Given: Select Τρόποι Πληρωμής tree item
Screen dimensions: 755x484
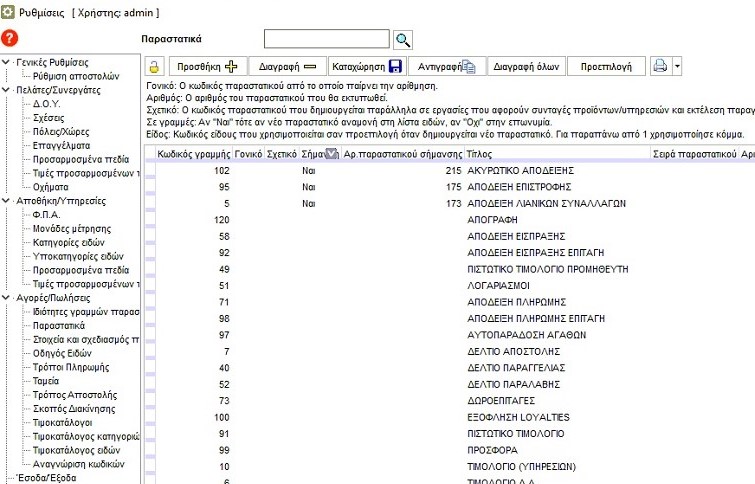Looking at the screenshot, I should tap(71, 367).
